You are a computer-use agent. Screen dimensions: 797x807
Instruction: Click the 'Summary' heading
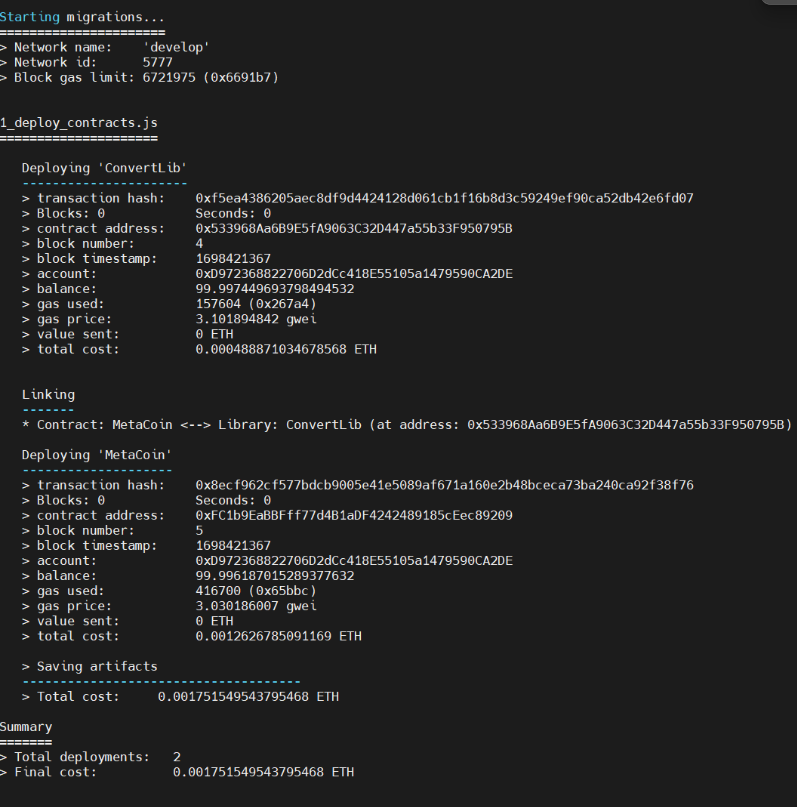click(x=26, y=726)
